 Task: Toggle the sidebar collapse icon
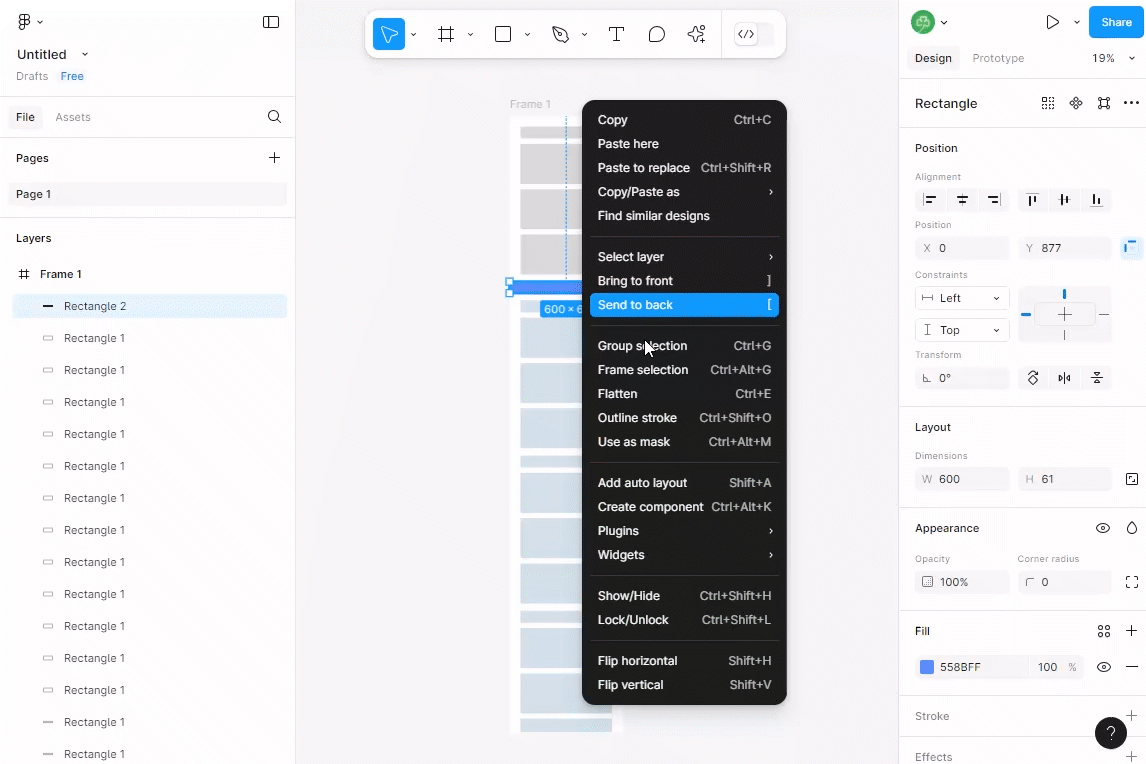(x=271, y=22)
